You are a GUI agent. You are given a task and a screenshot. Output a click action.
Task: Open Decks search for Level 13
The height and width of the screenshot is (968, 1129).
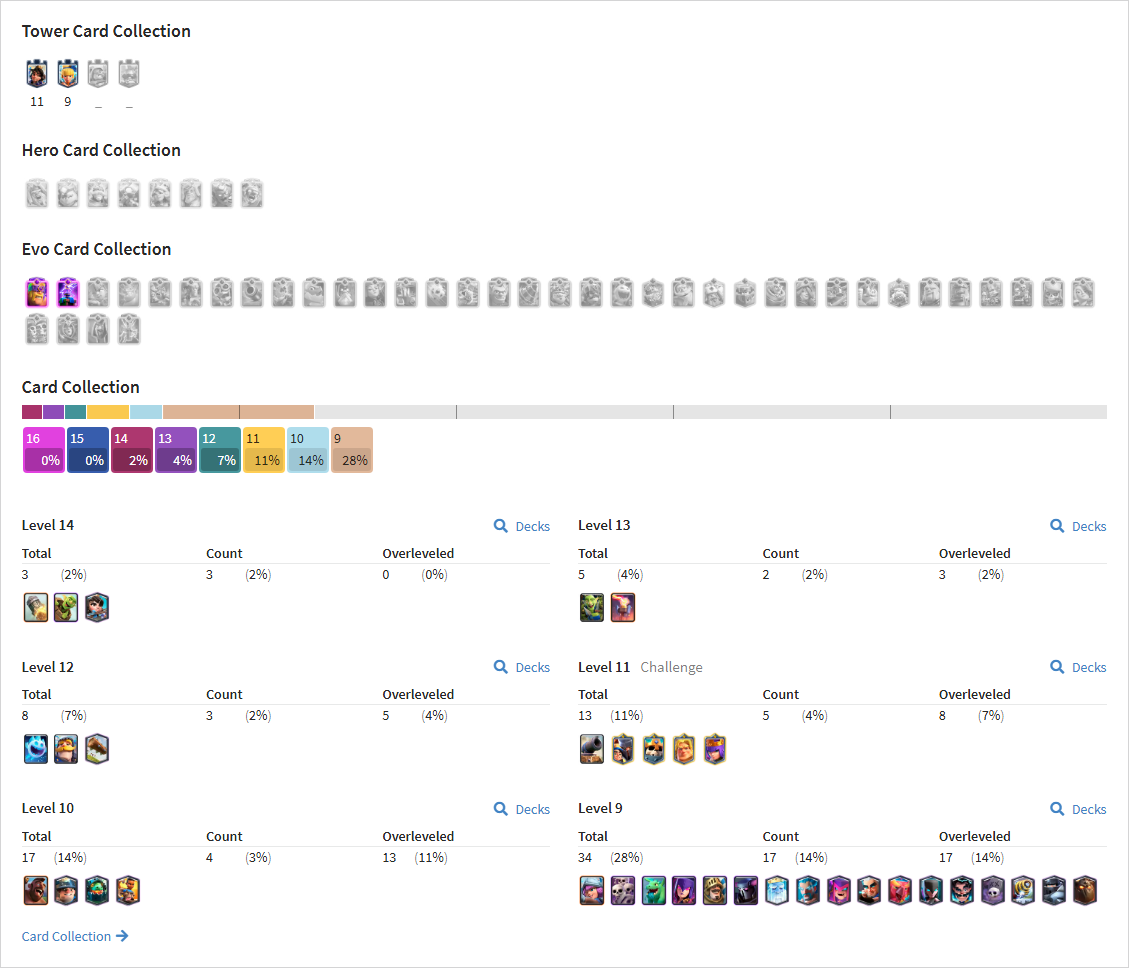[1078, 526]
